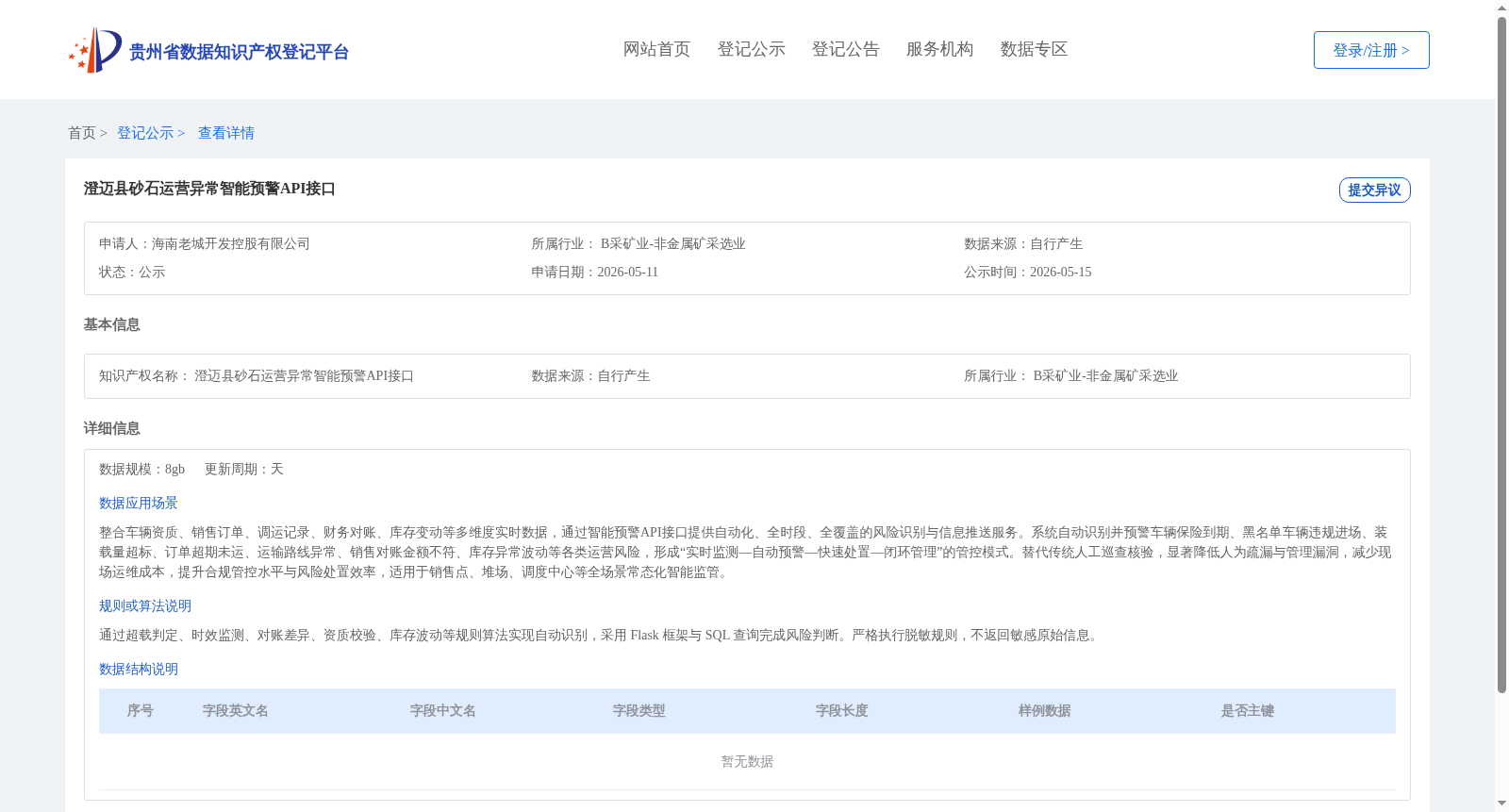1509x812 pixels.
Task: Click the scrollbar down arrow
Action: tap(1501, 804)
